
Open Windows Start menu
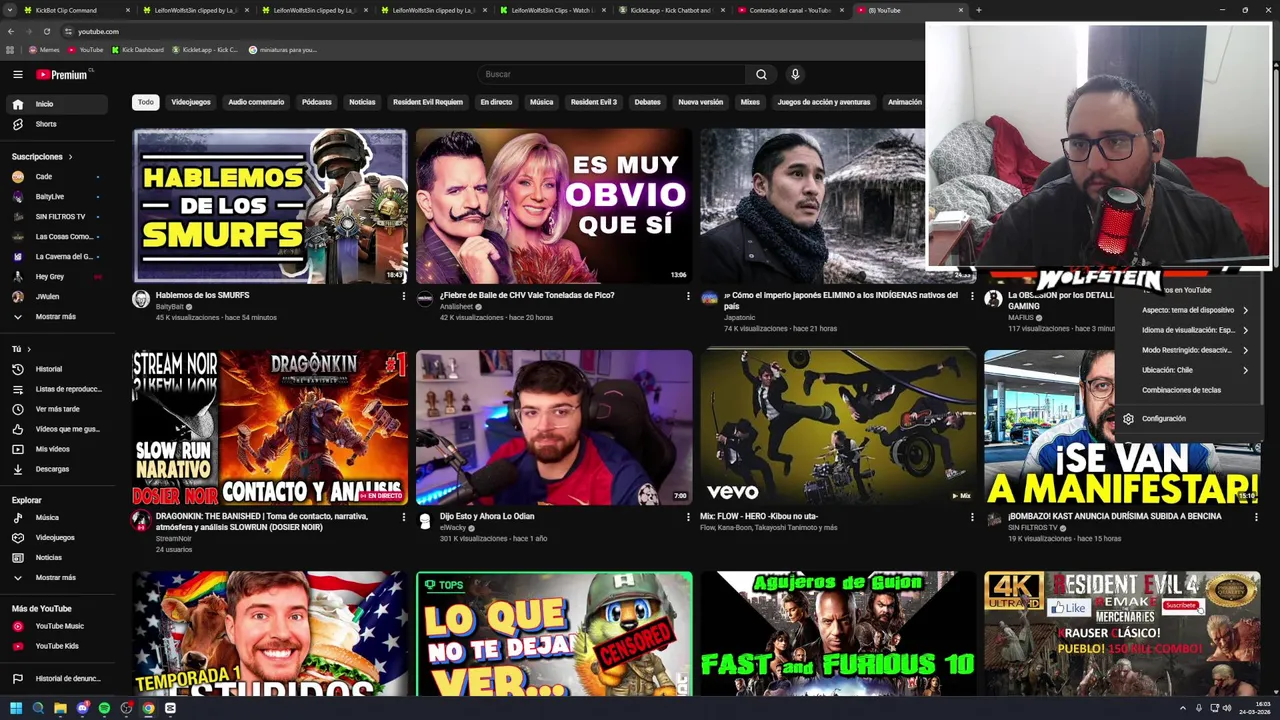(16, 708)
